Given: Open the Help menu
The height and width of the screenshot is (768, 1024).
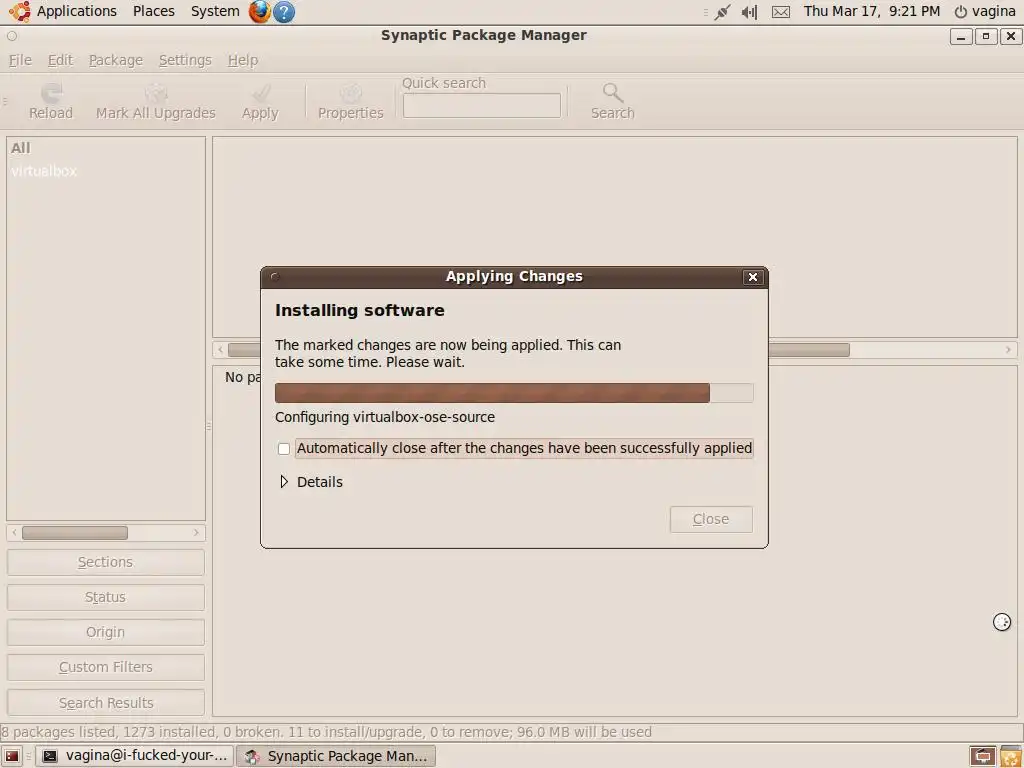Looking at the screenshot, I should click(243, 60).
